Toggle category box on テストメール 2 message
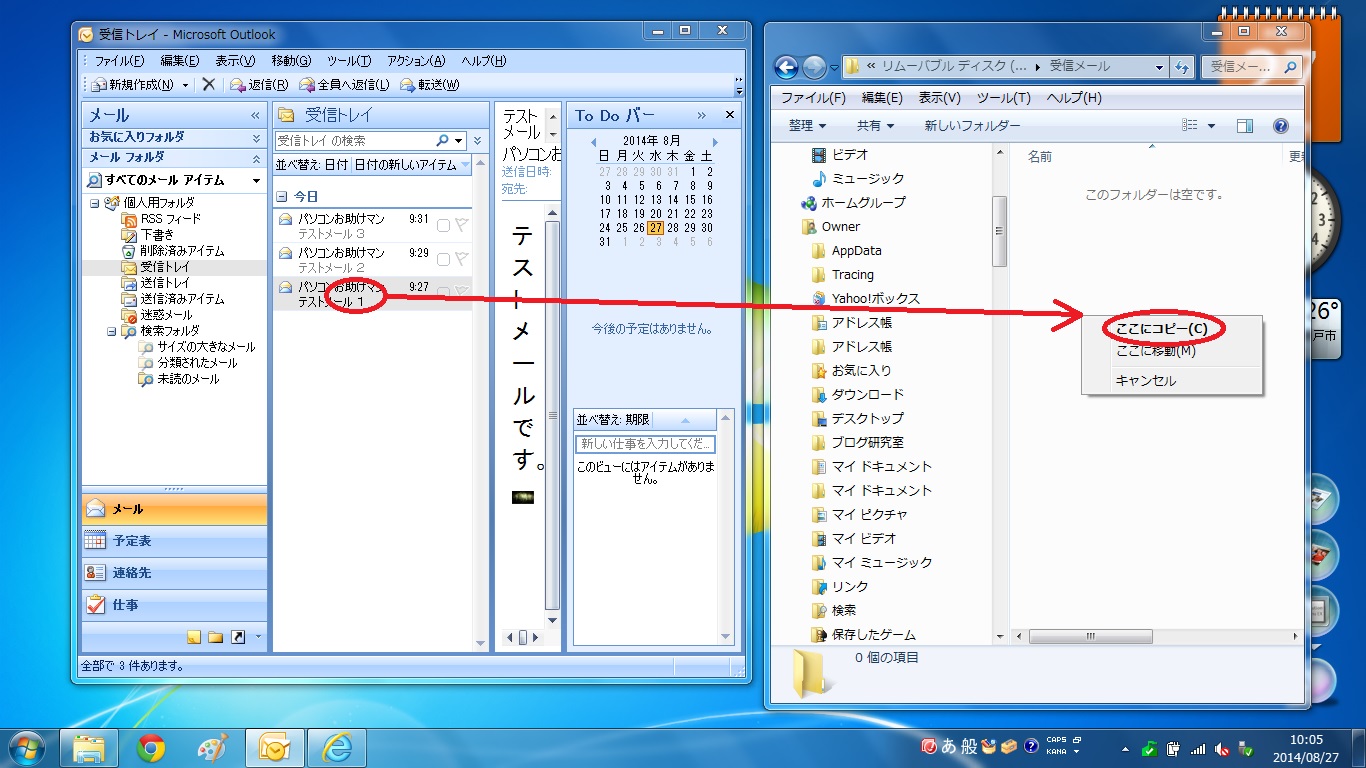This screenshot has height=768, width=1366. [443, 259]
